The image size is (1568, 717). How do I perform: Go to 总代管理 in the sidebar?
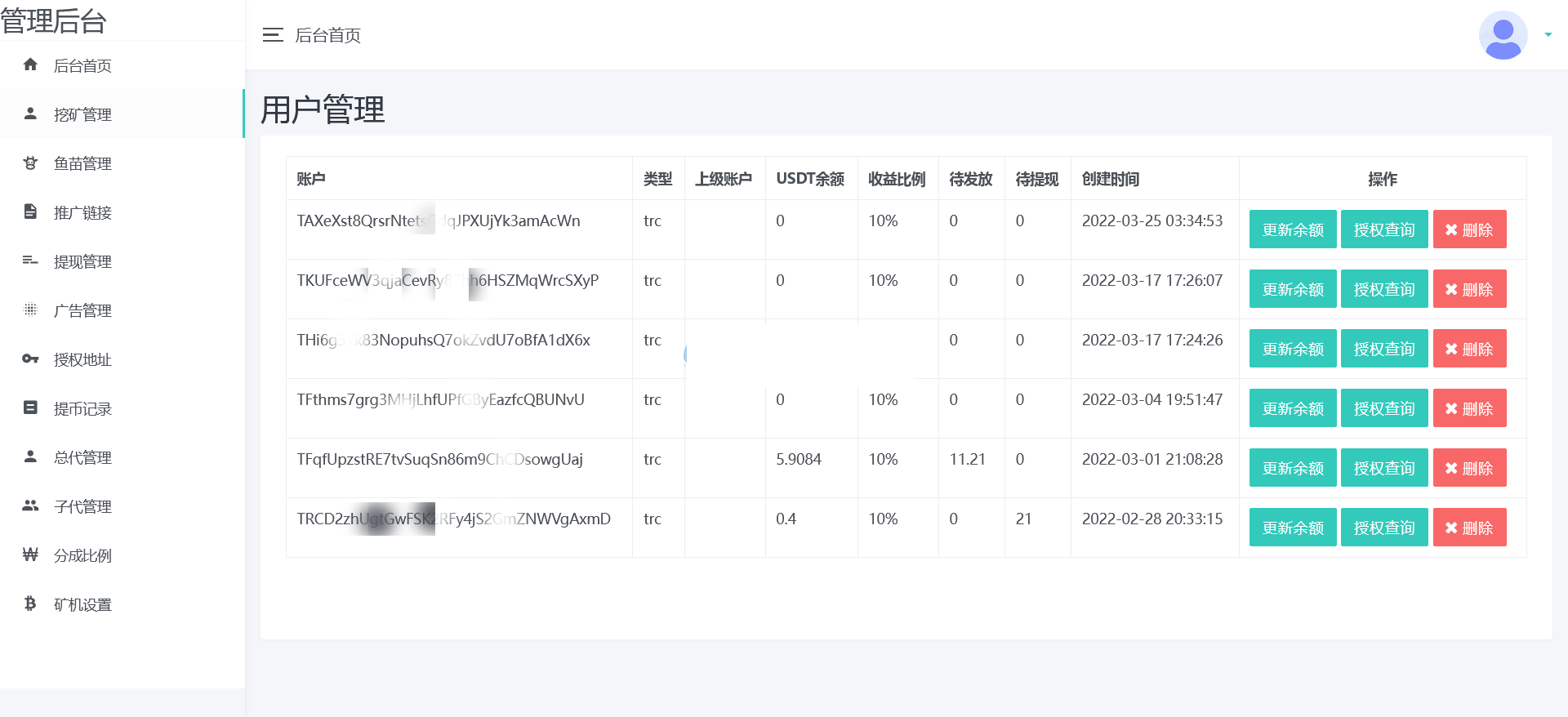82,457
